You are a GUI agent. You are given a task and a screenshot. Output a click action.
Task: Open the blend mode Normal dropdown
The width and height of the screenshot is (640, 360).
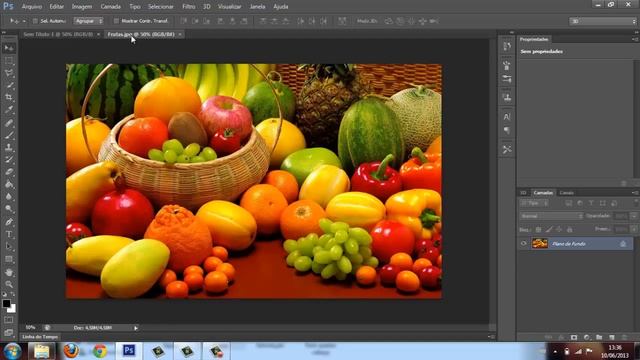[x=551, y=216]
